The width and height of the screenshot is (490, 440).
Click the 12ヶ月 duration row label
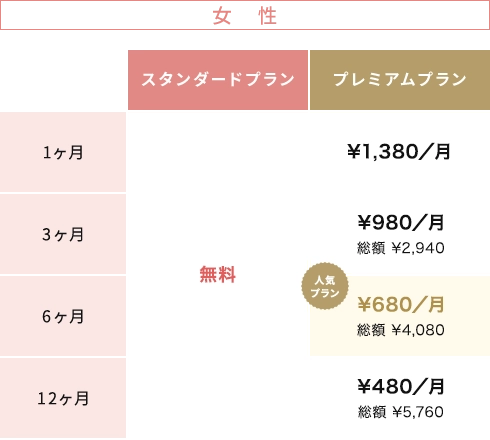coord(63,398)
